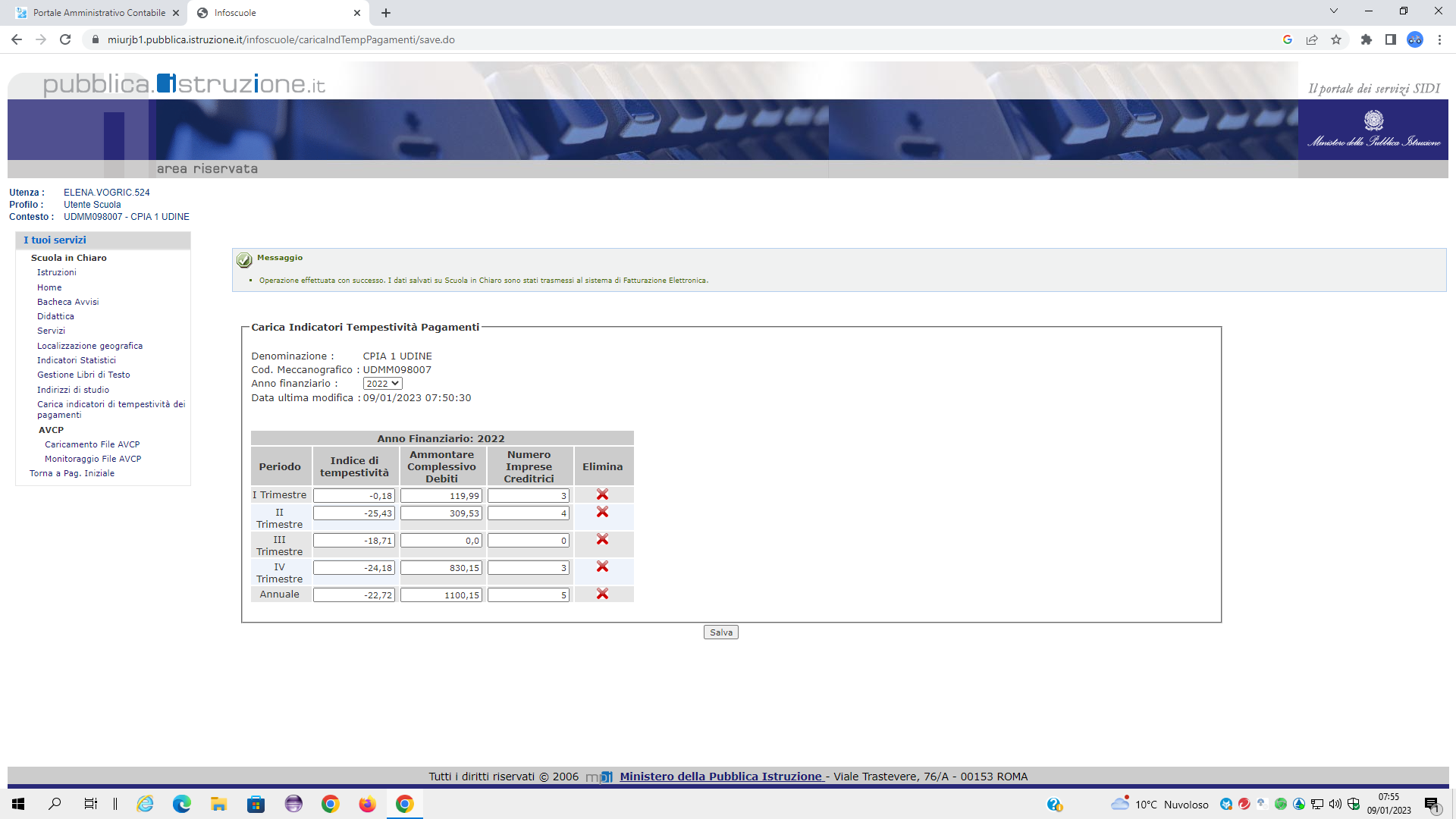Open Firefox from the taskbar
This screenshot has height=819, width=1456.
pos(367,804)
